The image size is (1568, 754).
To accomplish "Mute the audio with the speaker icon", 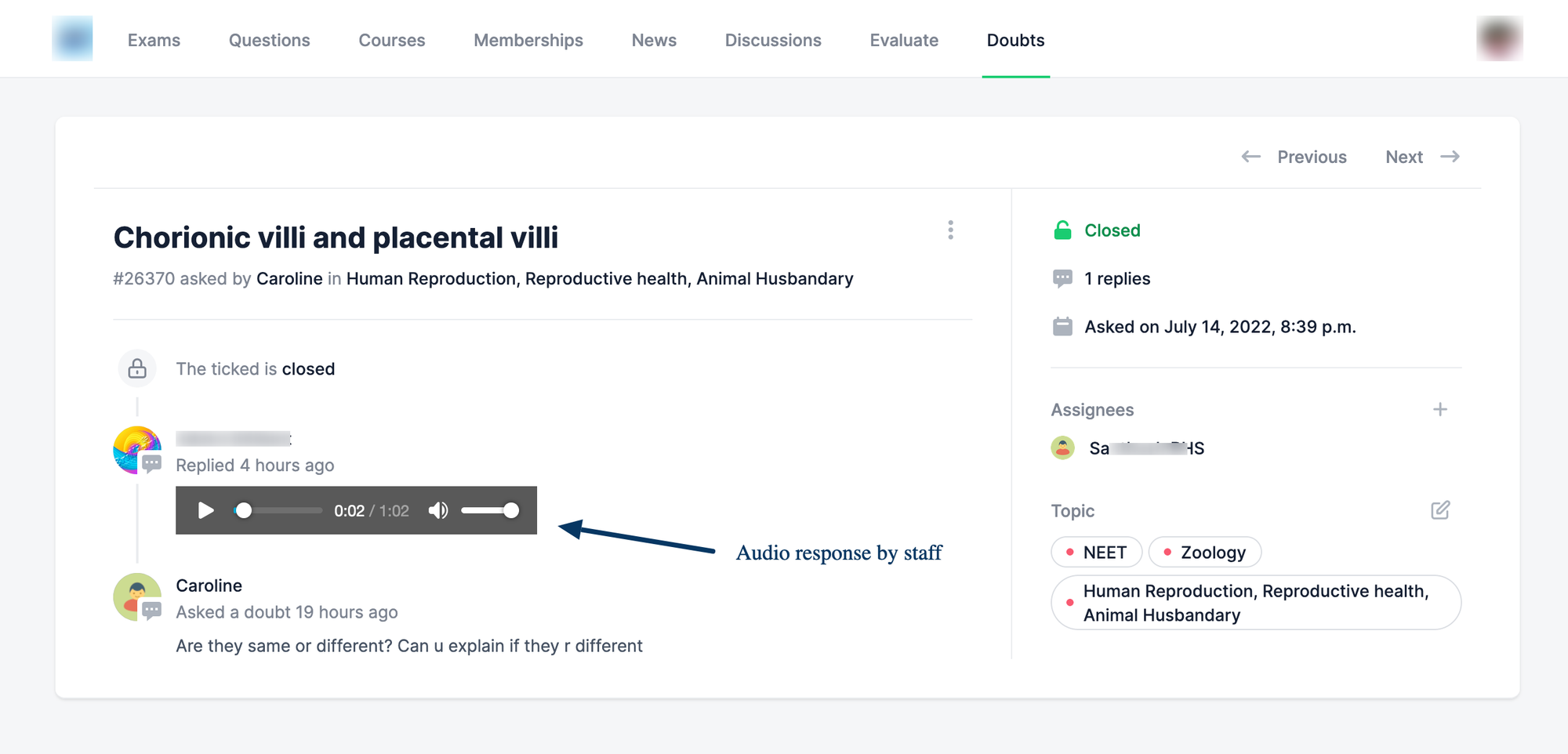I will 438,511.
